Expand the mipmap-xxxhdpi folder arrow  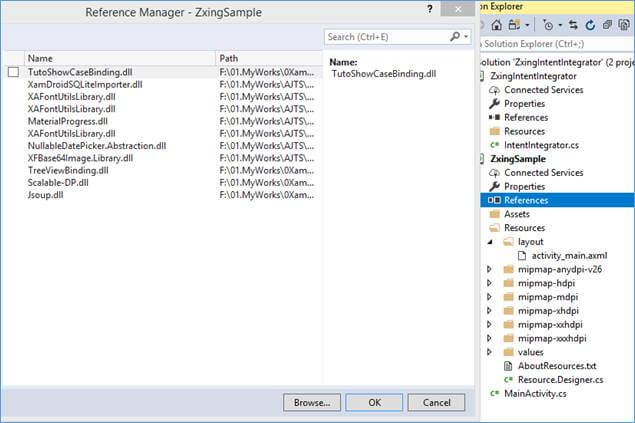pos(489,338)
